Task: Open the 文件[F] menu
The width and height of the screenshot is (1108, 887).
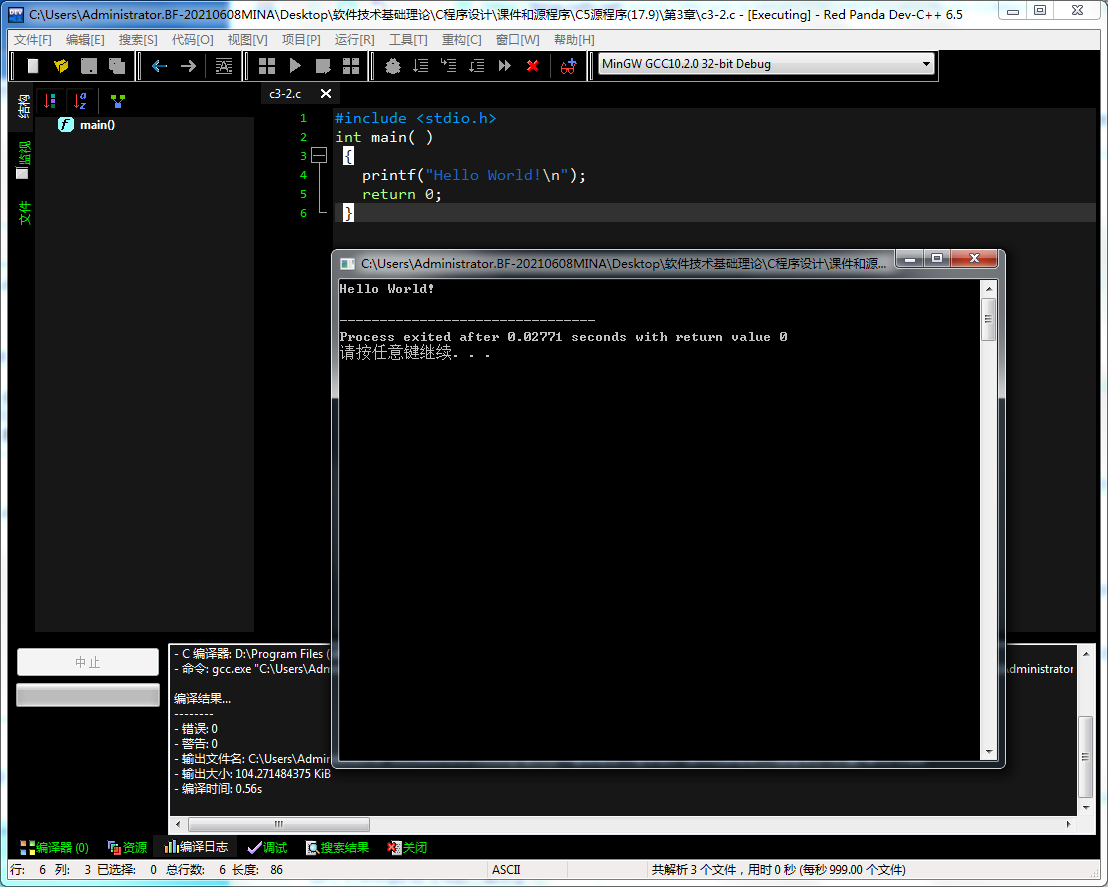Action: [x=33, y=40]
